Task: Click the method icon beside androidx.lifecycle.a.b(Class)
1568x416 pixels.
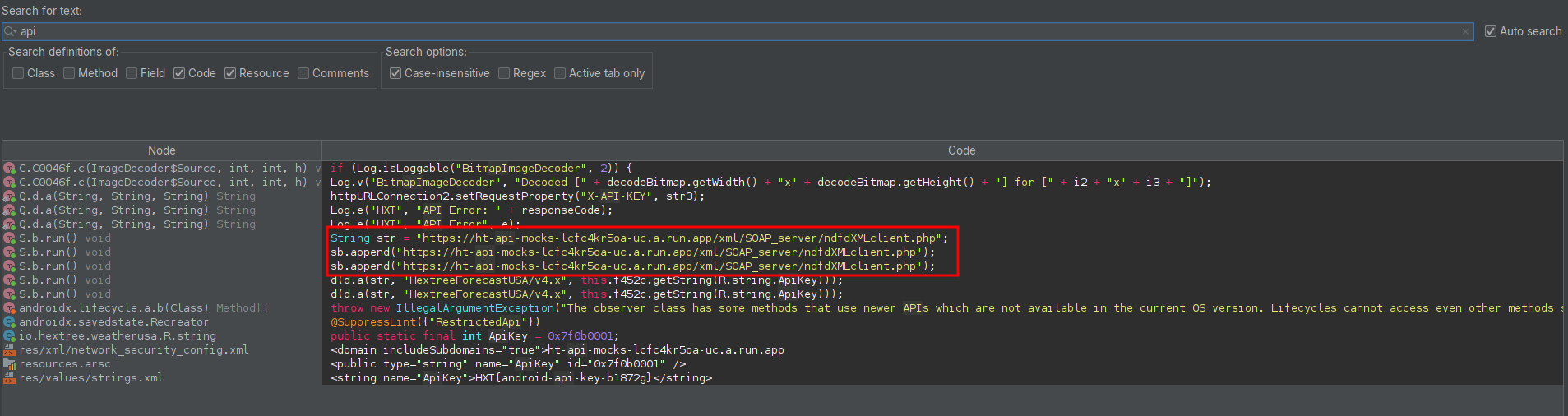Action: (10, 308)
